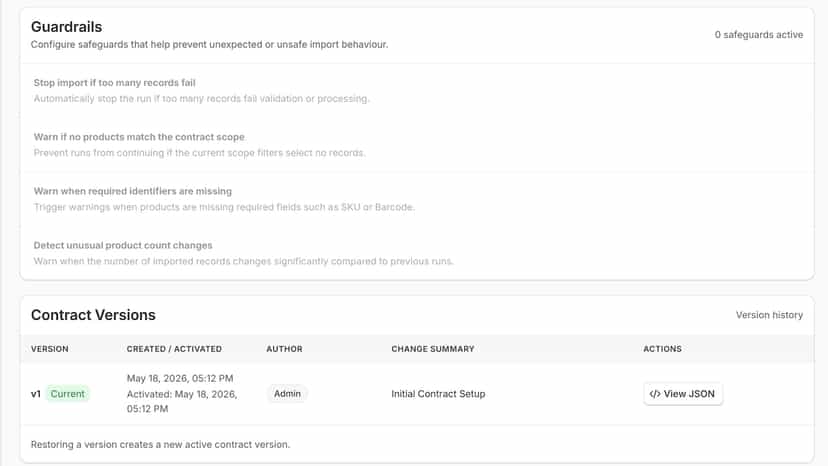Viewport: 828px width, 466px height.
Task: Click the AUTHOR column header
Action: coord(284,349)
